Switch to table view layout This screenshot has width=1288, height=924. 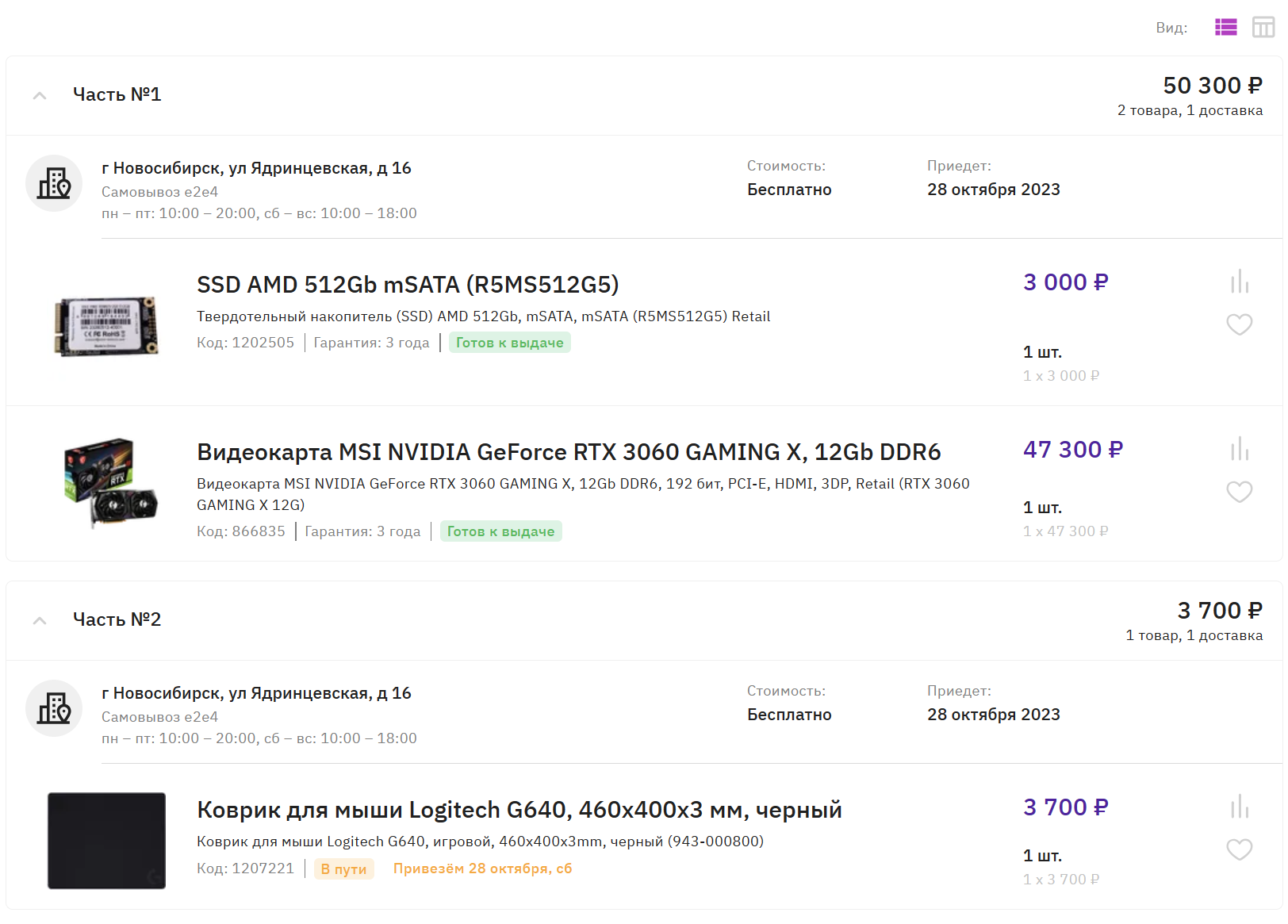[1263, 28]
